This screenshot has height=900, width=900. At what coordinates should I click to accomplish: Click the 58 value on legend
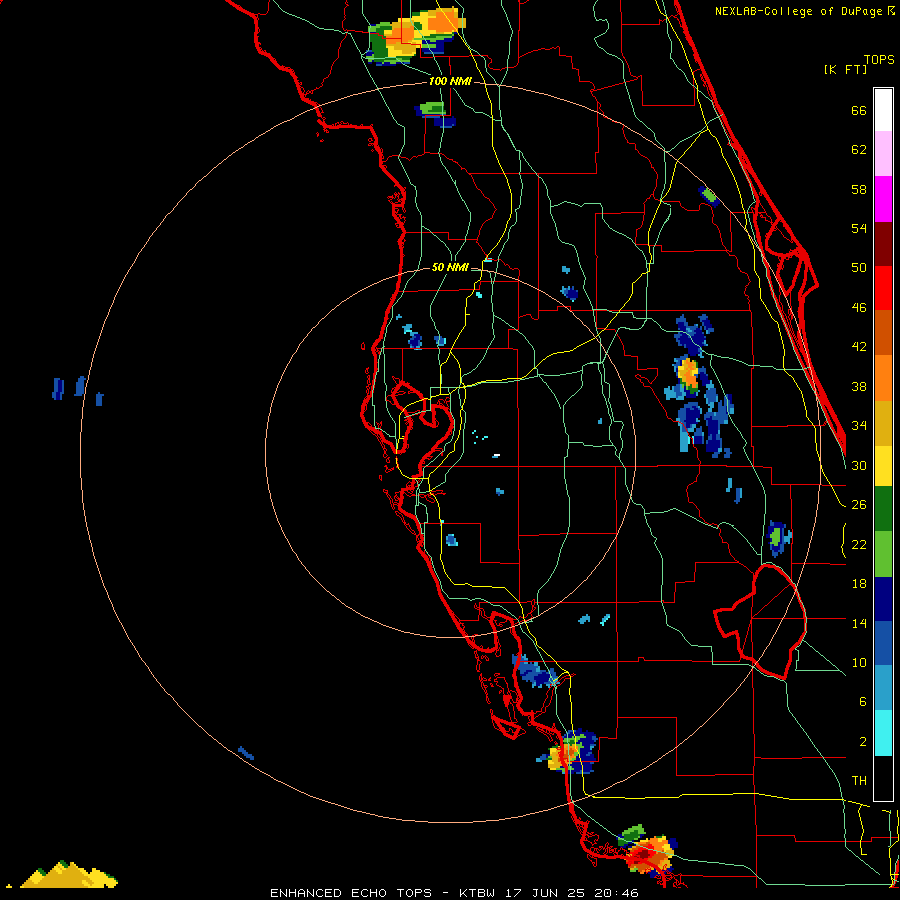click(859, 189)
